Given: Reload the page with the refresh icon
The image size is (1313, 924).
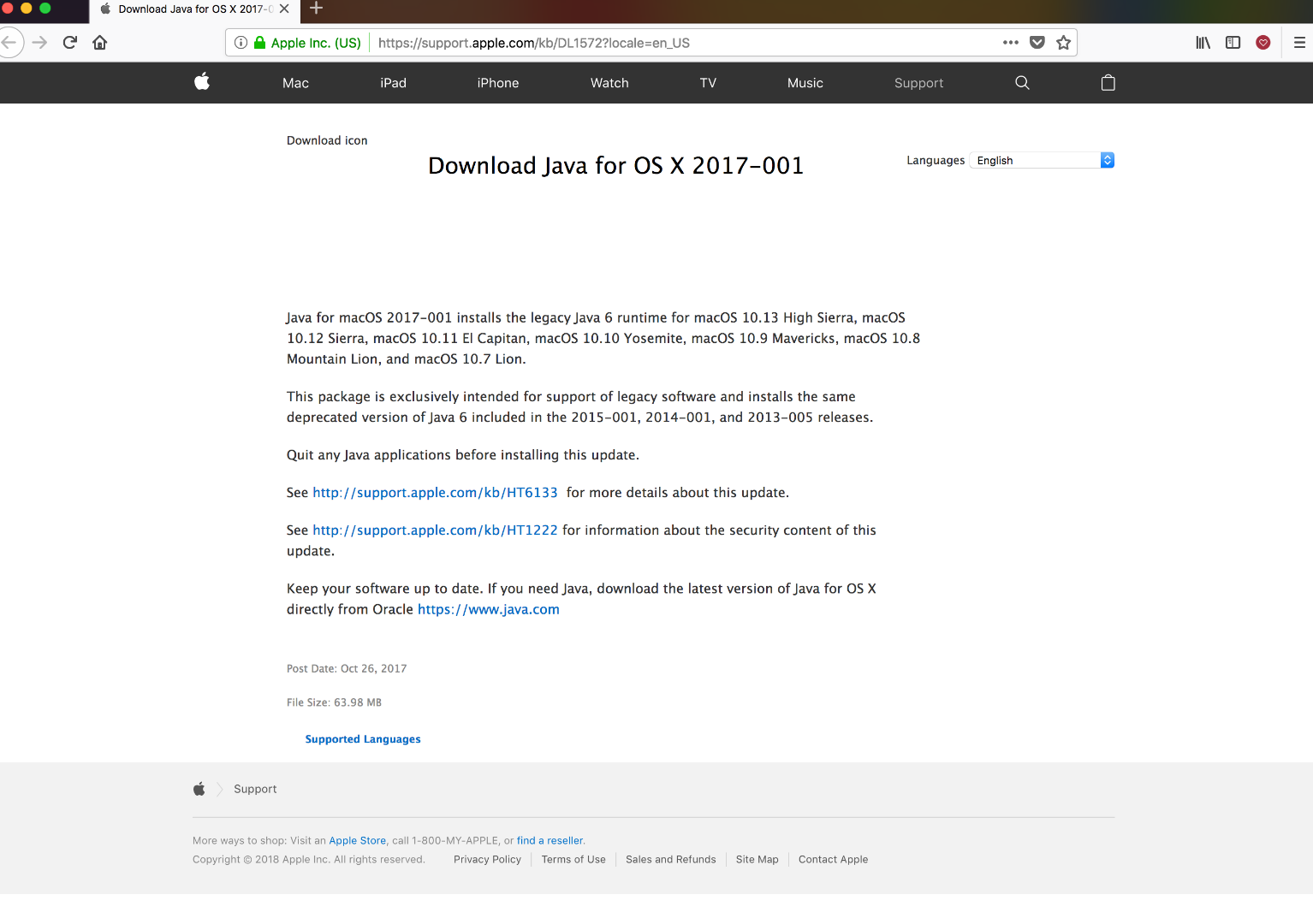Looking at the screenshot, I should click(70, 43).
